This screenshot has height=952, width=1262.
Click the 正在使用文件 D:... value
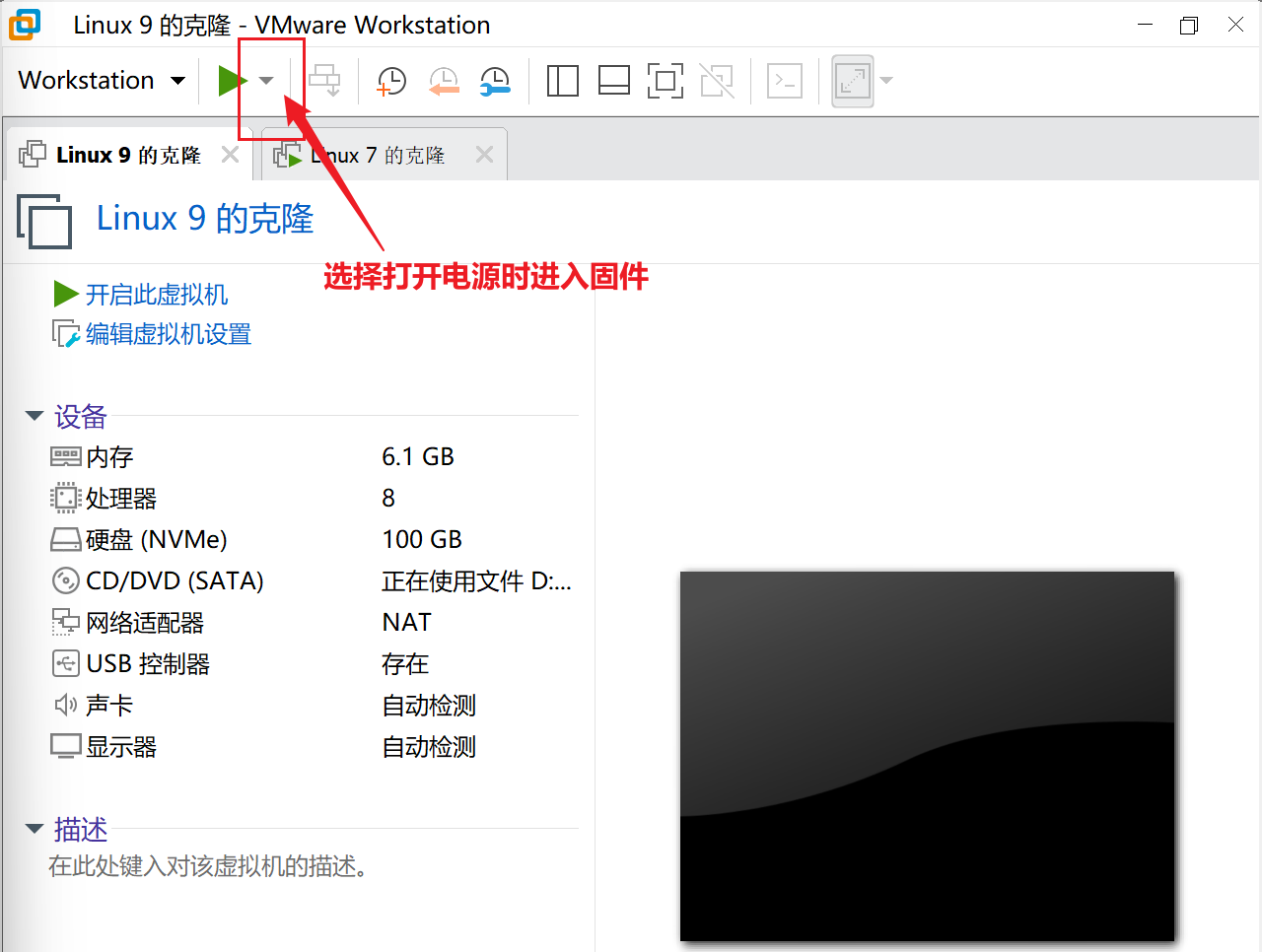[x=476, y=580]
